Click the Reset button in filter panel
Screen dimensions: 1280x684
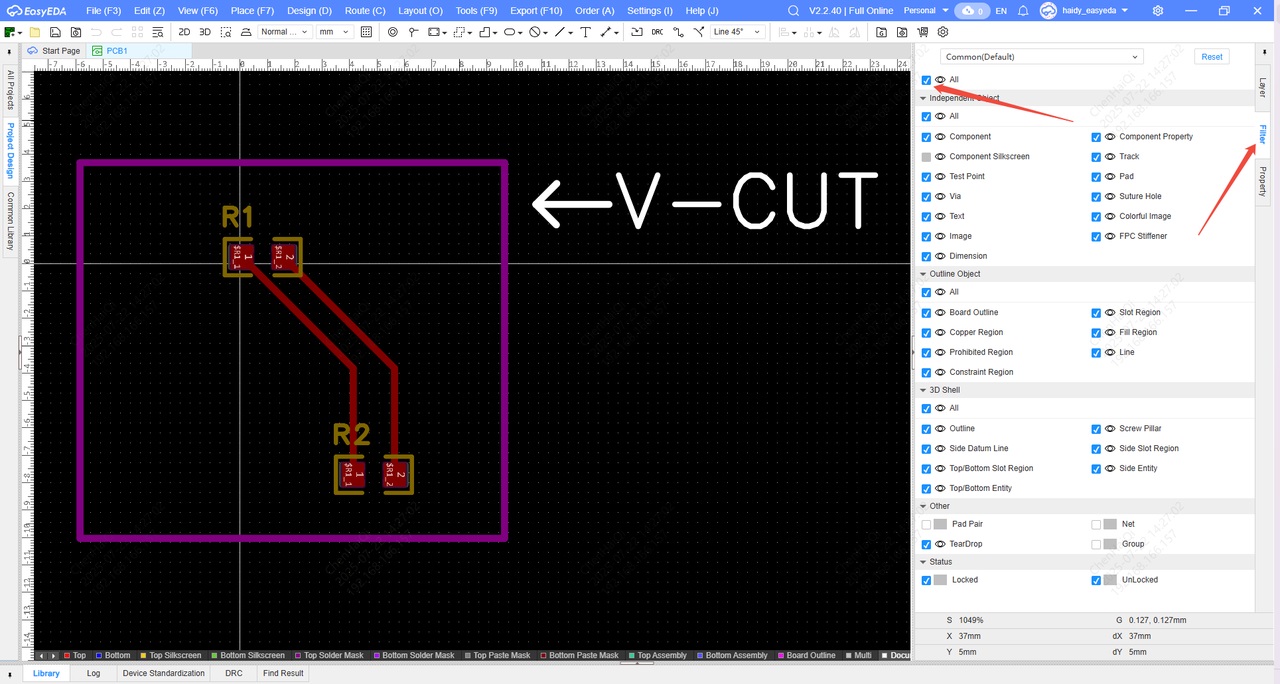pos(1211,57)
